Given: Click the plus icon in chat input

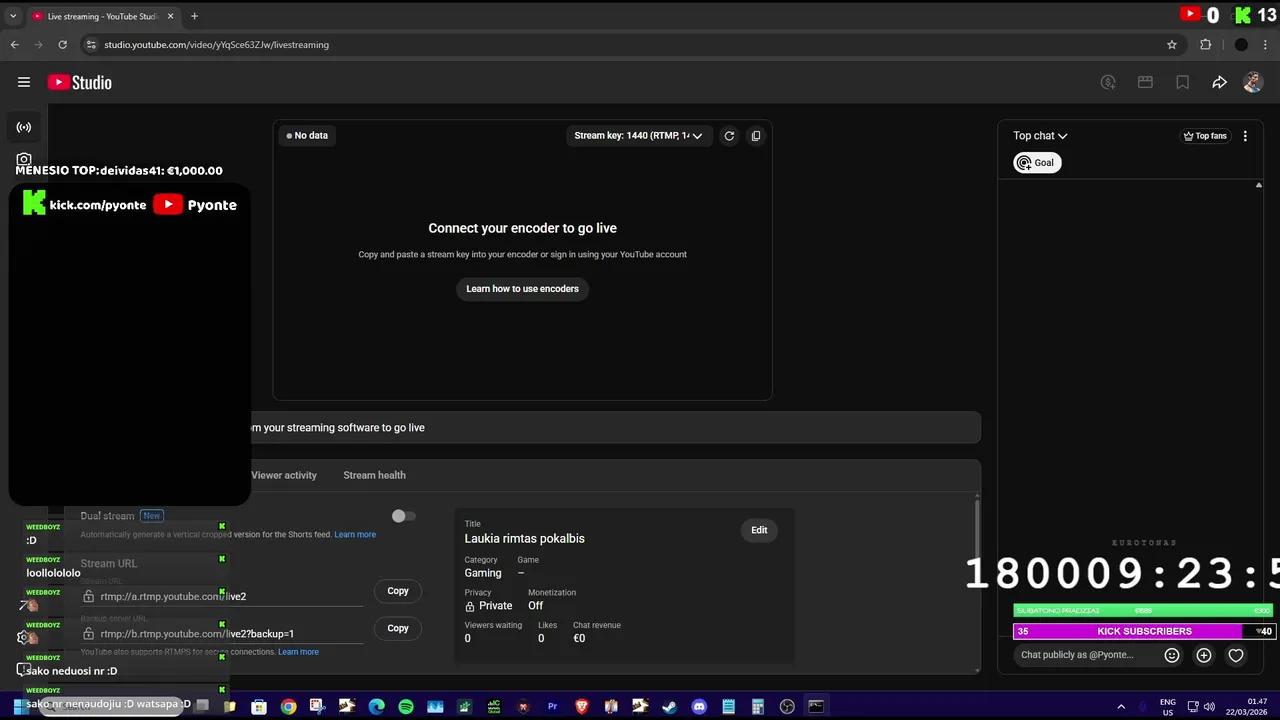Looking at the screenshot, I should coord(1204,655).
